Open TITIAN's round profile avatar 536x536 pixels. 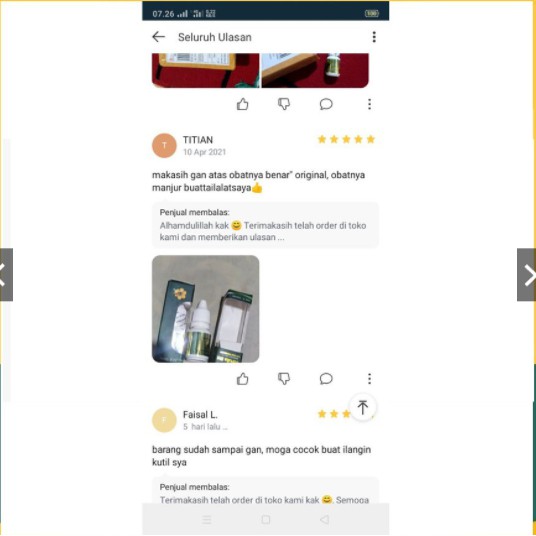click(164, 146)
